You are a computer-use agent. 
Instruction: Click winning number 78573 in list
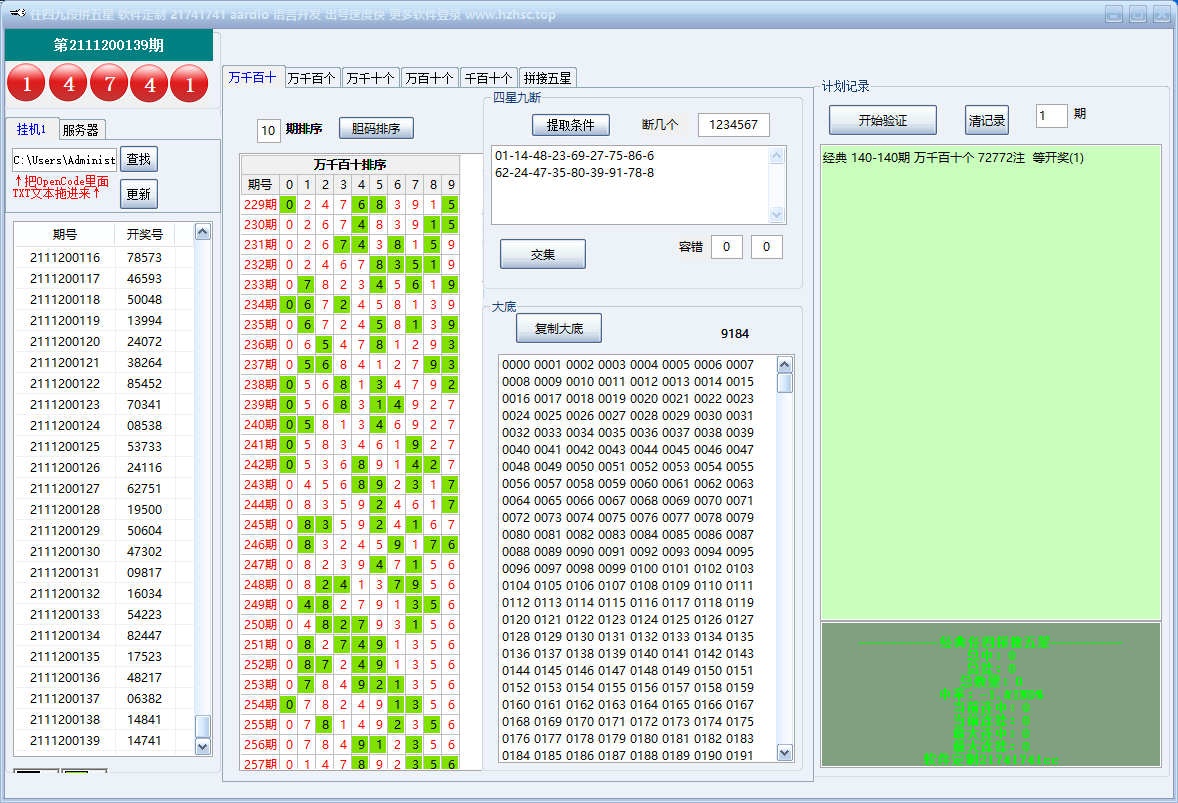144,258
